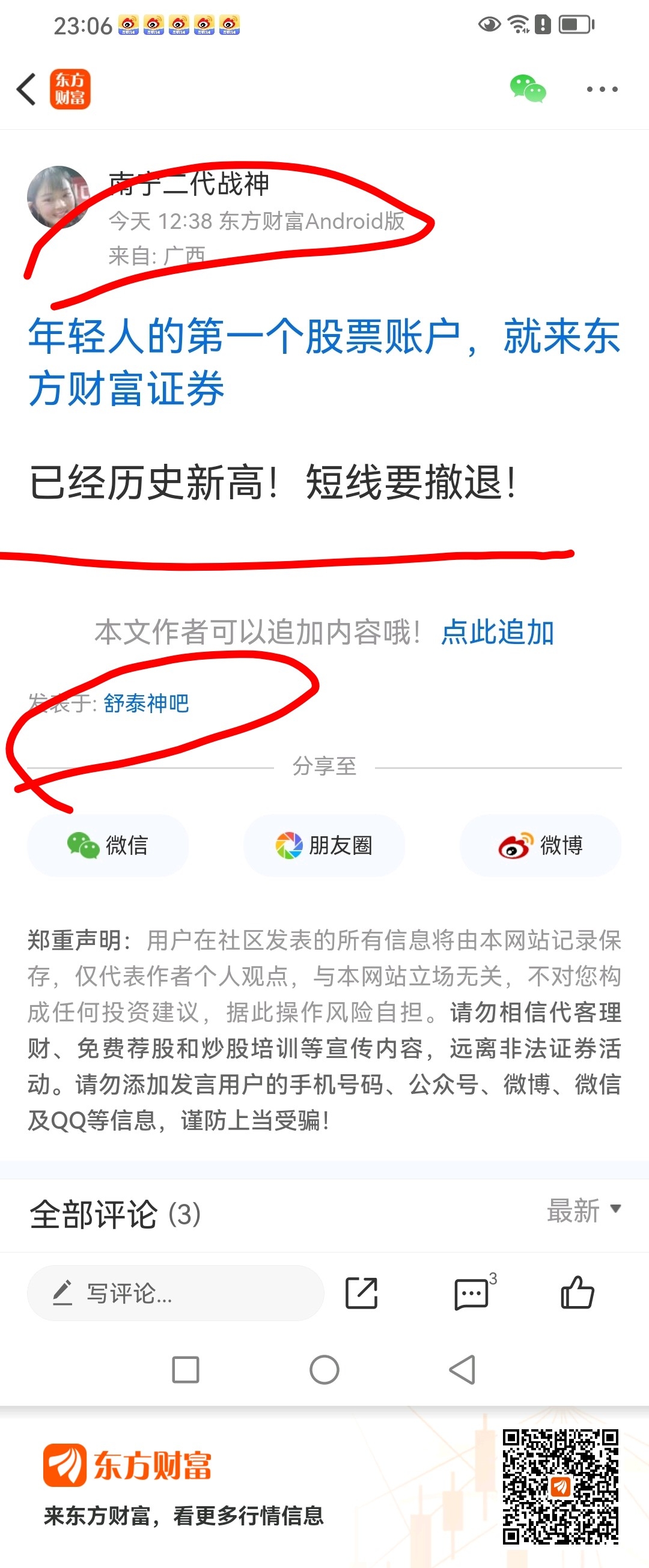Open the poster's avatar thumbnail
Screen dimensions: 649x1568
click(58, 197)
